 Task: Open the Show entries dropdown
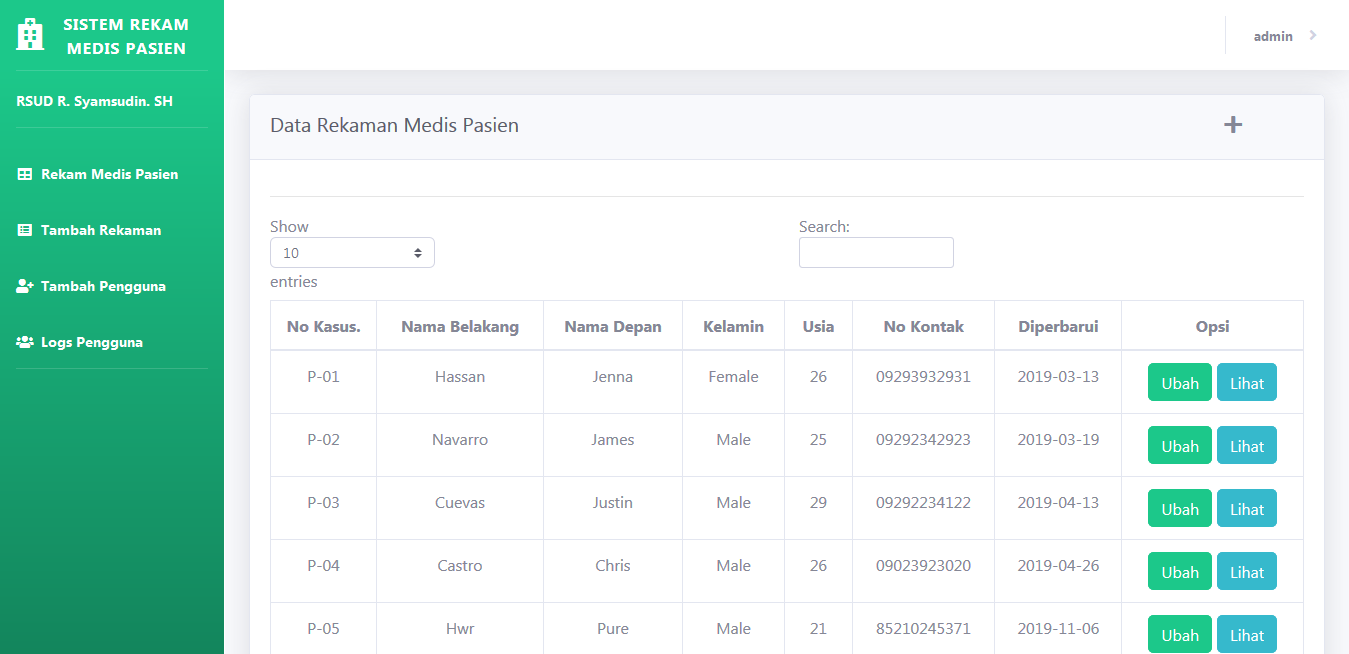[x=352, y=253]
